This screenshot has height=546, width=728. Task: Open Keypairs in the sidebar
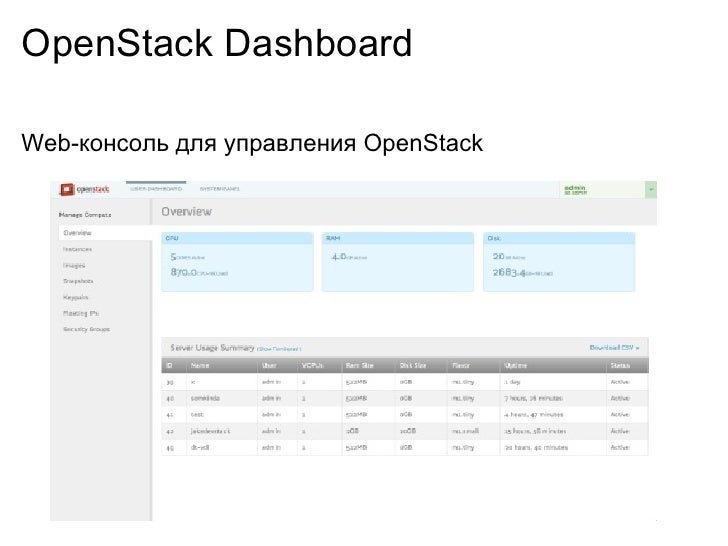pos(76,298)
